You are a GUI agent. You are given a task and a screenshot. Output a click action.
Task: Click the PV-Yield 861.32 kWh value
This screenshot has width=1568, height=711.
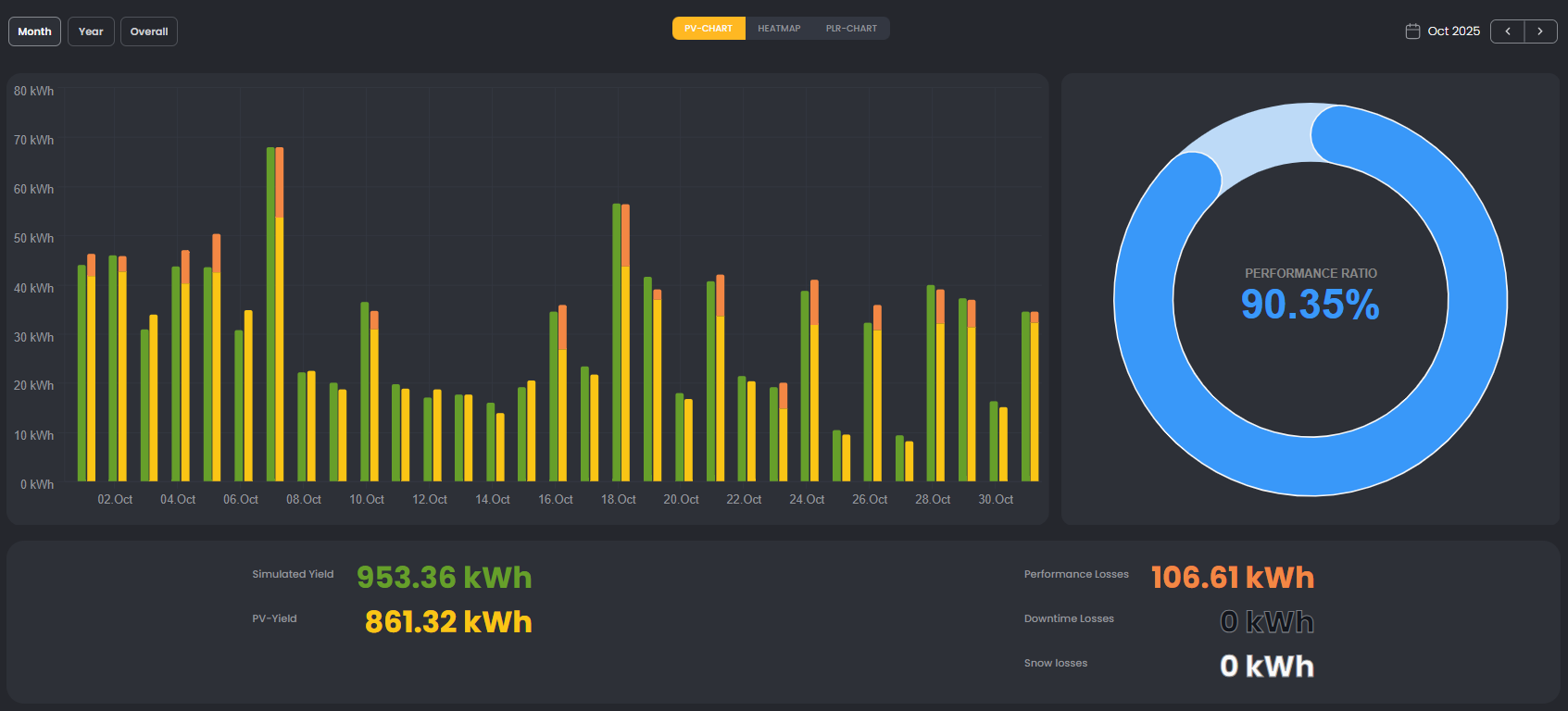[448, 622]
